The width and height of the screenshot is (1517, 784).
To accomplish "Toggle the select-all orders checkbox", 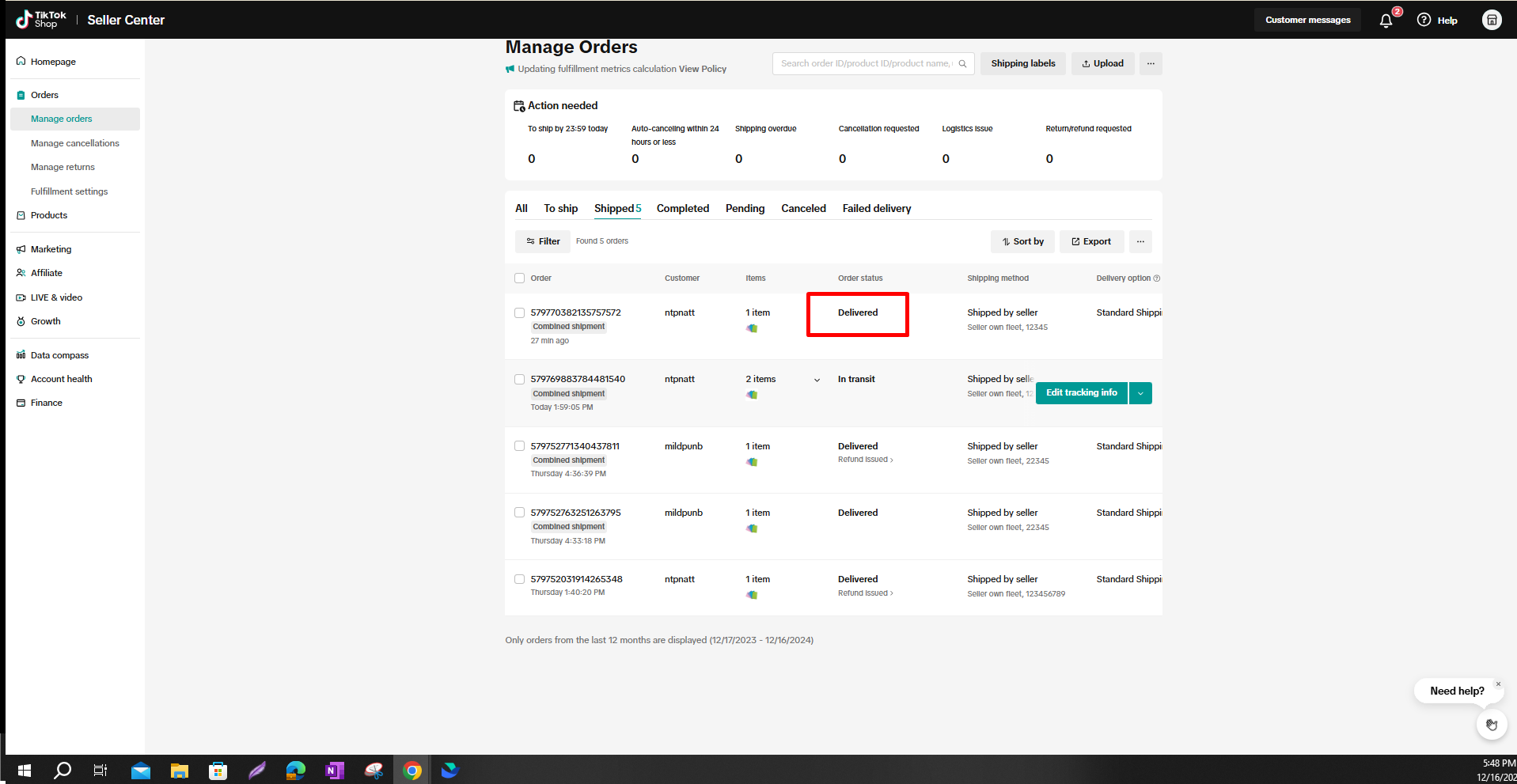I will pos(520,278).
